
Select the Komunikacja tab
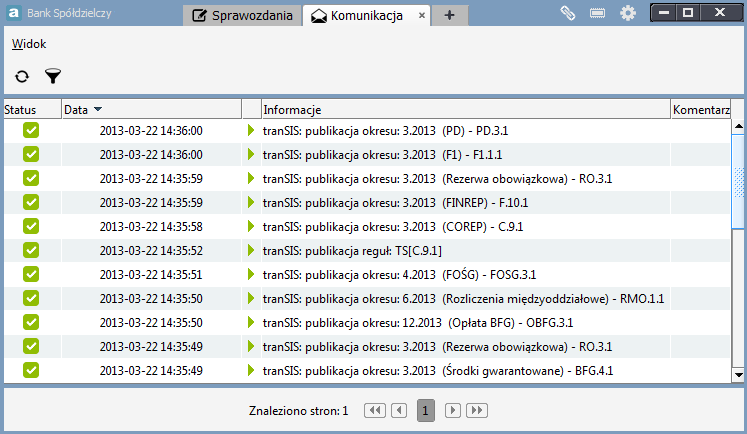coord(366,16)
